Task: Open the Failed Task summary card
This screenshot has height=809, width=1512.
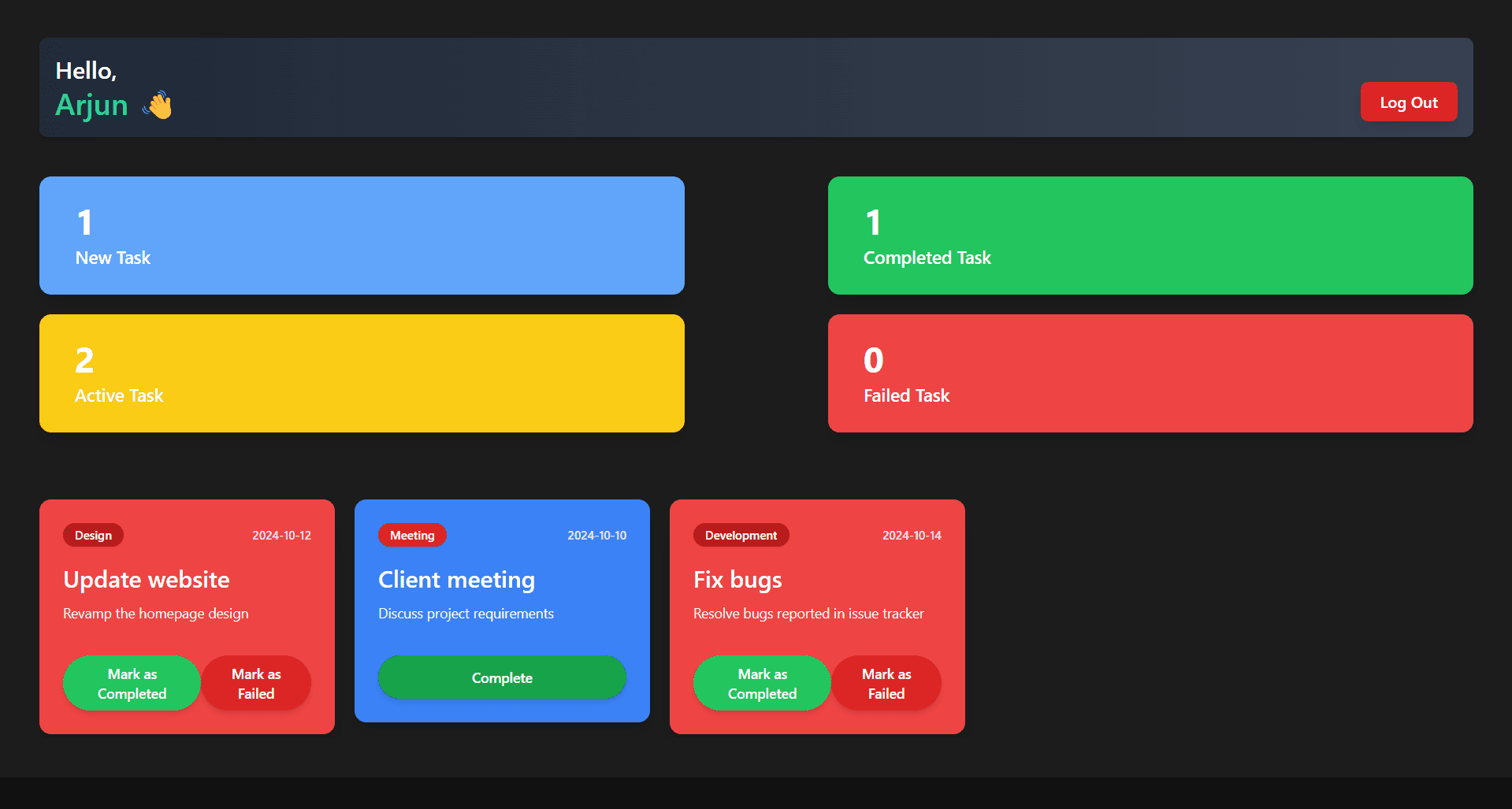Action: point(1150,373)
